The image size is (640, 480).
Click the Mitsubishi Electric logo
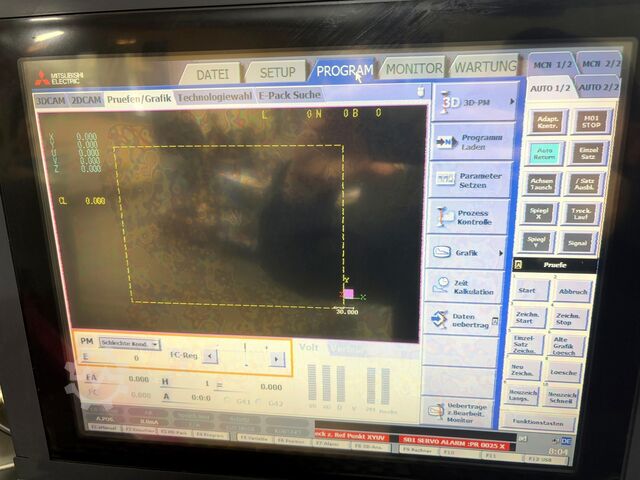[x=60, y=78]
